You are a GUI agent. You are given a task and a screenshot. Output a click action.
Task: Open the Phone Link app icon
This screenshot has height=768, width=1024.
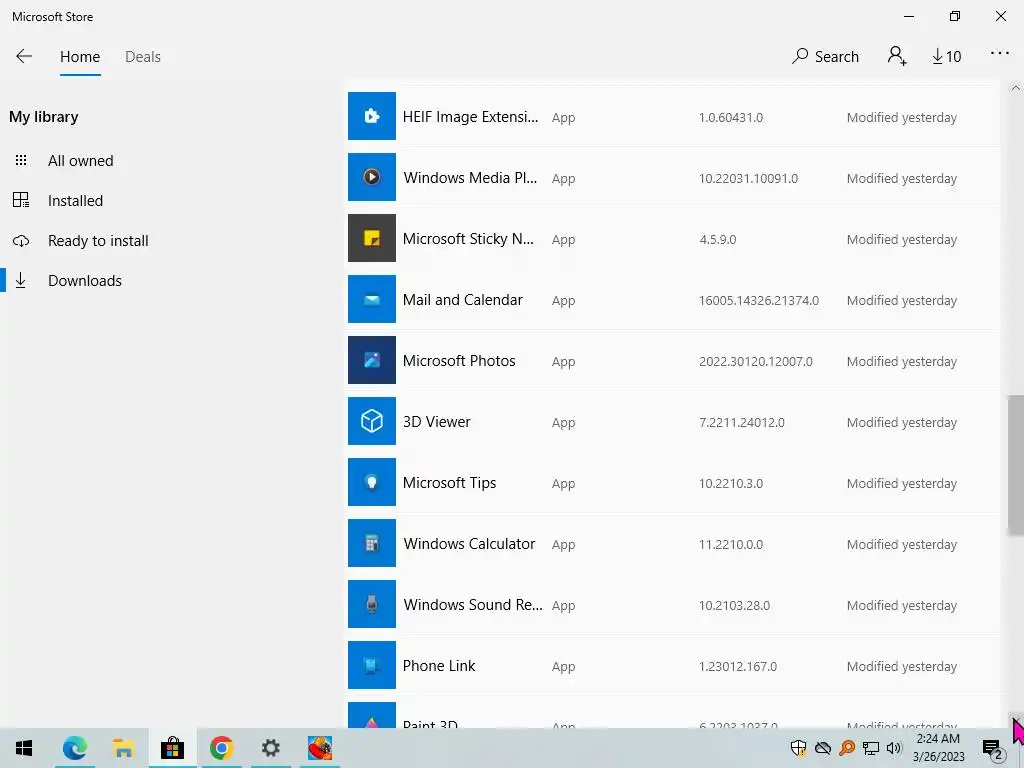(x=372, y=665)
